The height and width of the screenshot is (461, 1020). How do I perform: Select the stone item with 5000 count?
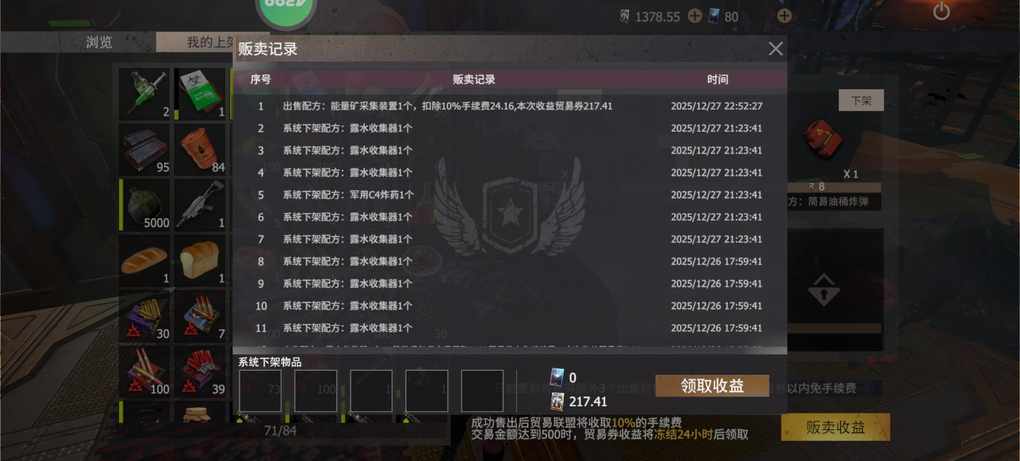pos(145,204)
